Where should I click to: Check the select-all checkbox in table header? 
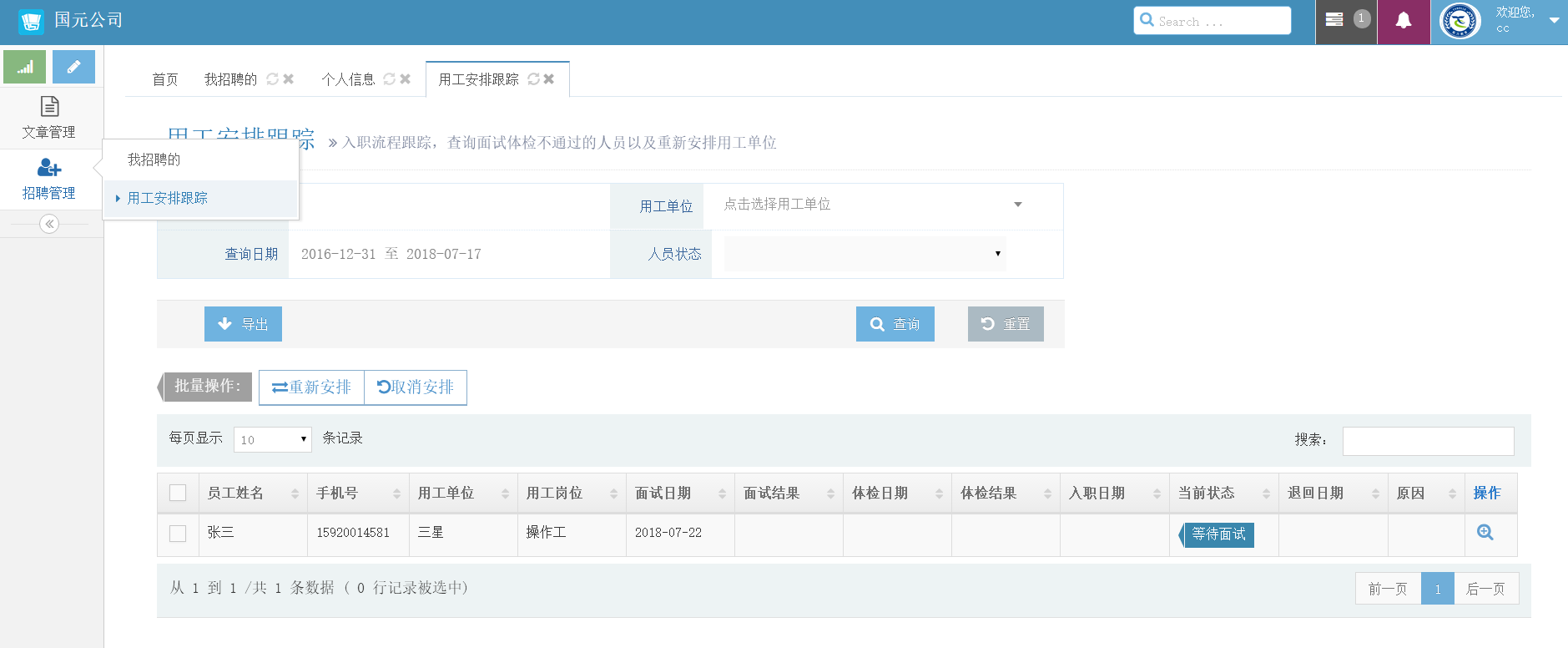178,493
